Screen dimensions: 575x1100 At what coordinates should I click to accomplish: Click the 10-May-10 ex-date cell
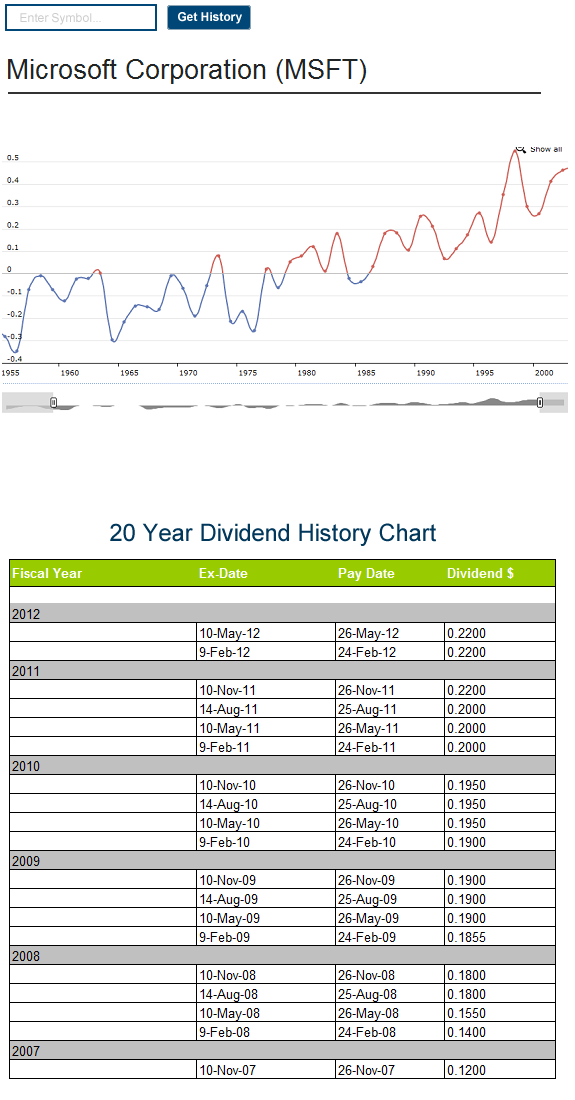tap(266, 822)
